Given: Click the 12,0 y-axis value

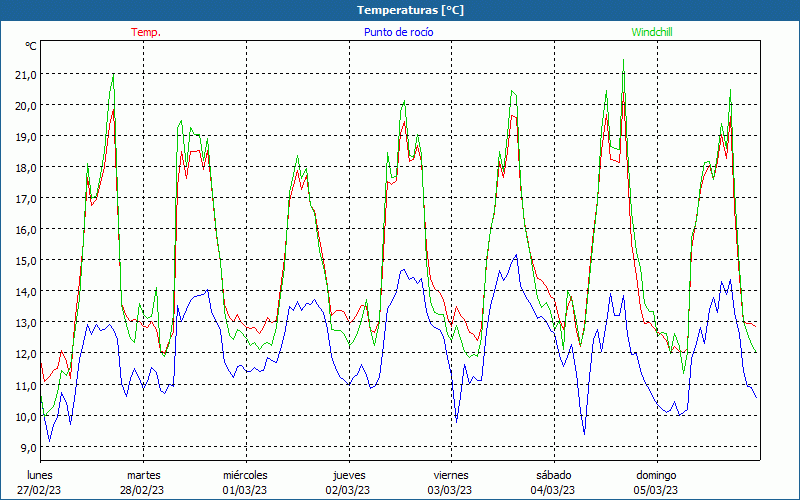Looking at the screenshot, I should tap(26, 354).
